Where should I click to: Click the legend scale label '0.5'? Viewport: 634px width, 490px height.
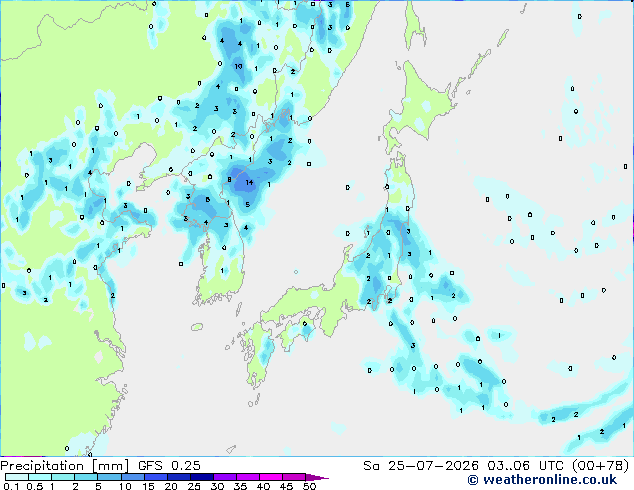click(35, 486)
